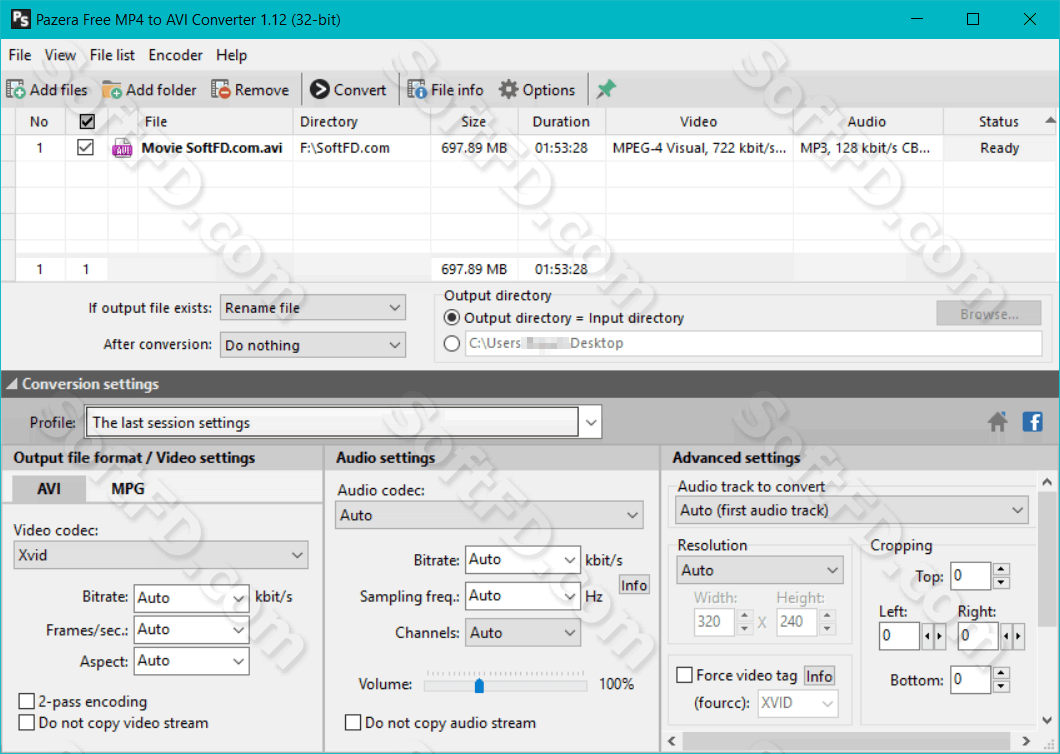Click the File column header
The width and height of the screenshot is (1060, 754).
pos(156,122)
